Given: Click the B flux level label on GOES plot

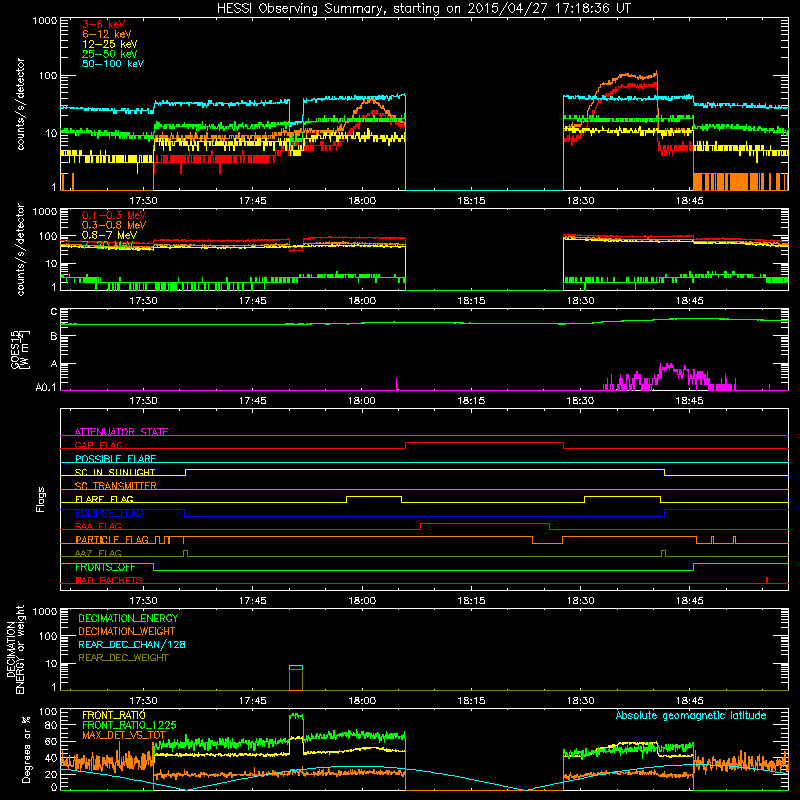Looking at the screenshot, I should (x=54, y=336).
